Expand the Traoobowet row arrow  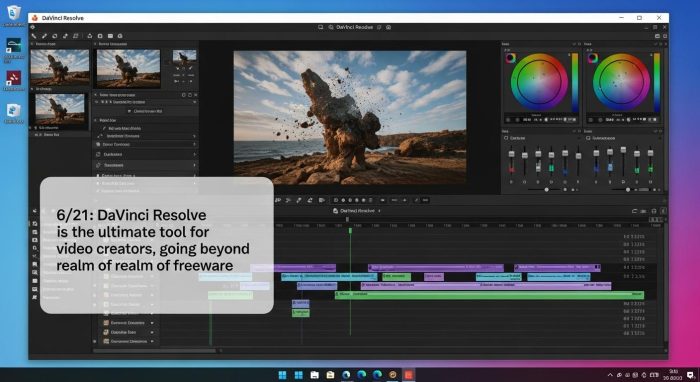194,165
